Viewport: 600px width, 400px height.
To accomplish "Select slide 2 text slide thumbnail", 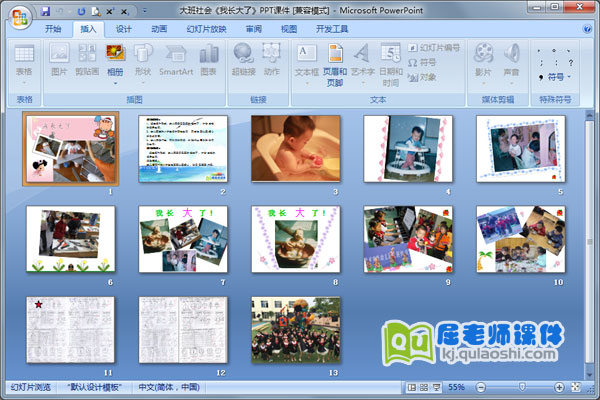I will click(183, 149).
